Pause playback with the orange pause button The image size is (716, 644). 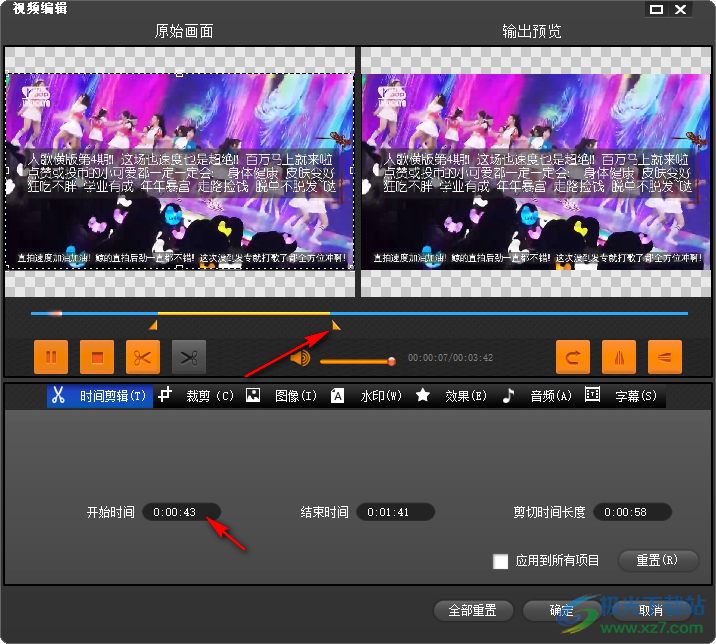click(x=51, y=357)
